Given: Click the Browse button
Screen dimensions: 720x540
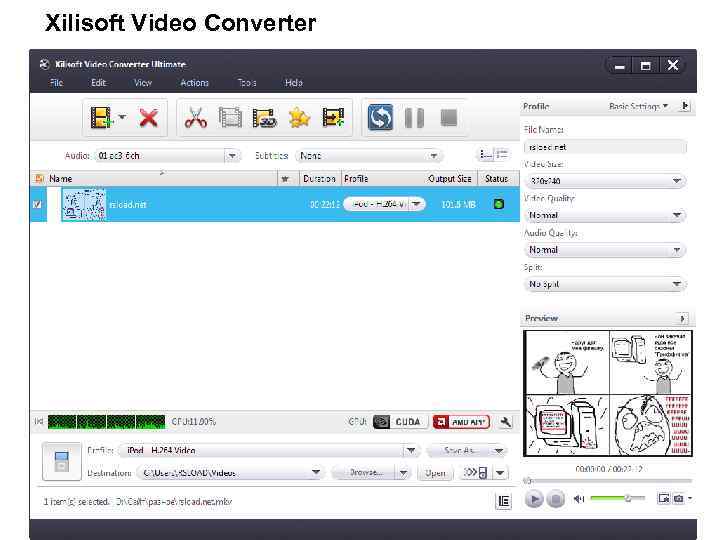Looking at the screenshot, I should point(364,472).
